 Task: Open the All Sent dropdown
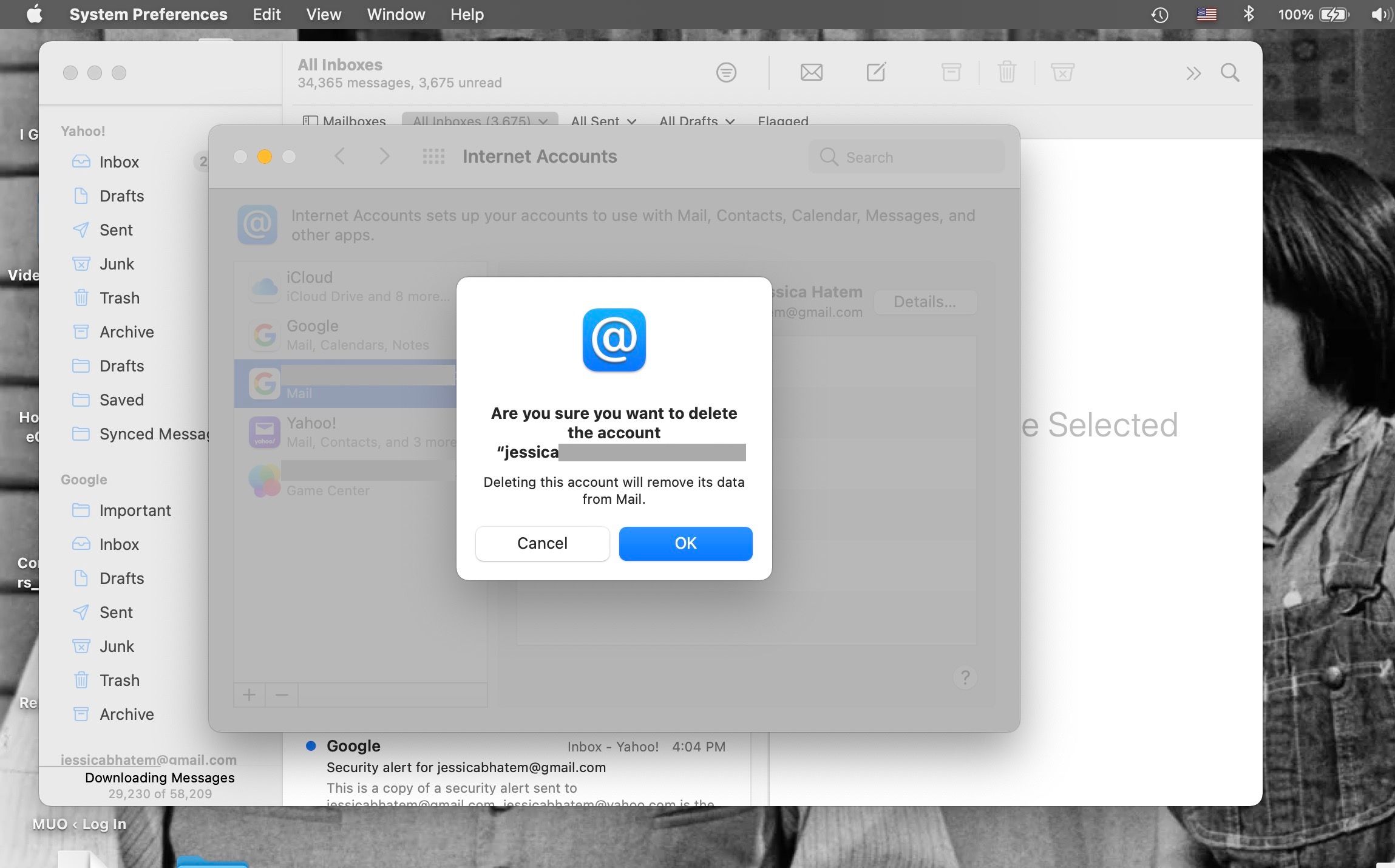[x=603, y=121]
